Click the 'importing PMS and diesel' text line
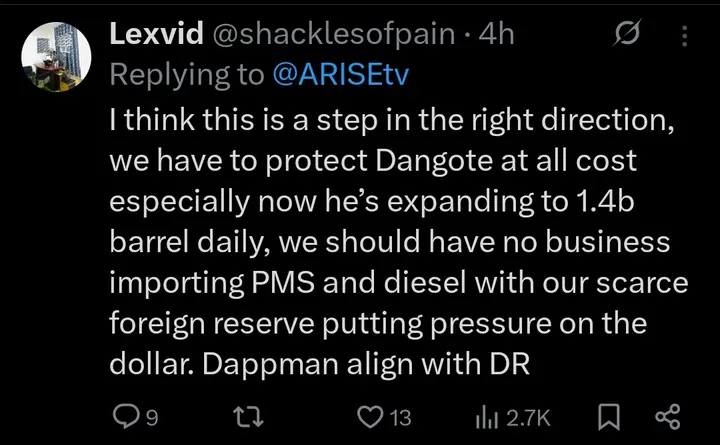Image resolution: width=720 pixels, height=445 pixels. pyautogui.click(x=290, y=283)
